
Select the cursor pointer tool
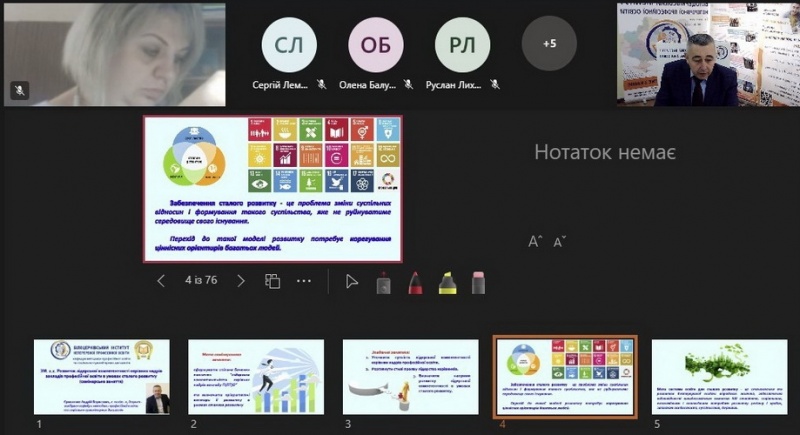(352, 281)
